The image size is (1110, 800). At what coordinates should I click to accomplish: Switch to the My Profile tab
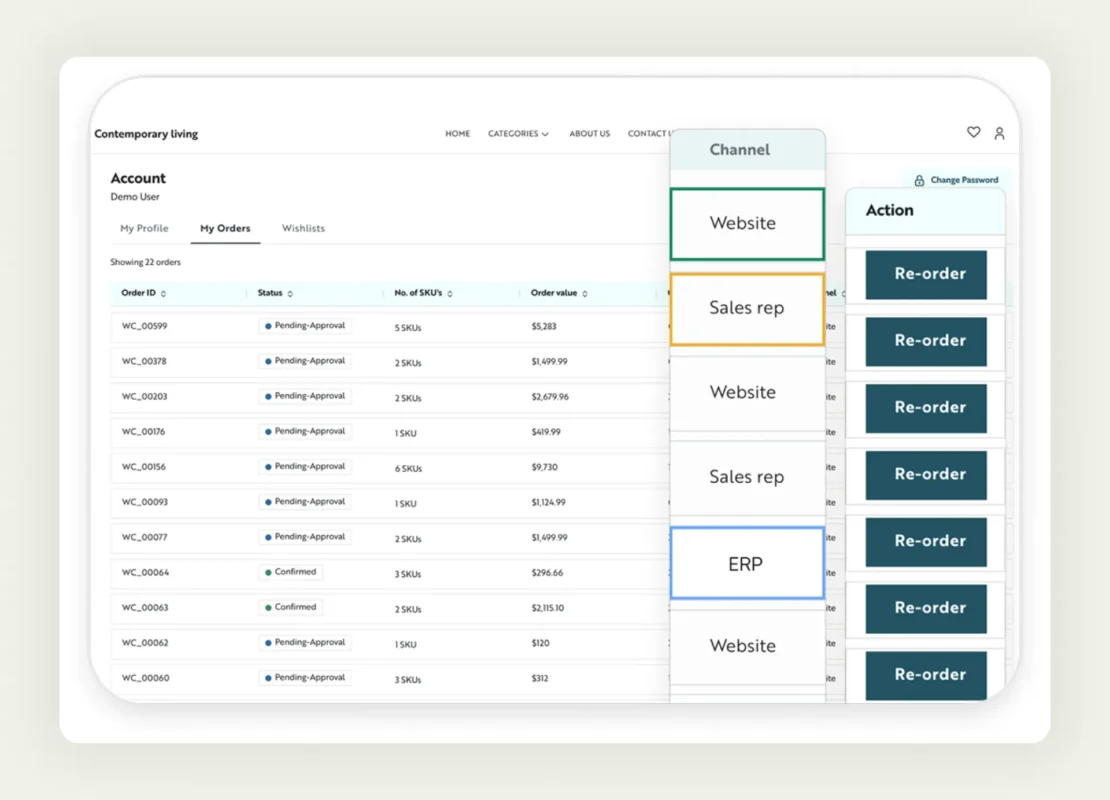coord(144,228)
